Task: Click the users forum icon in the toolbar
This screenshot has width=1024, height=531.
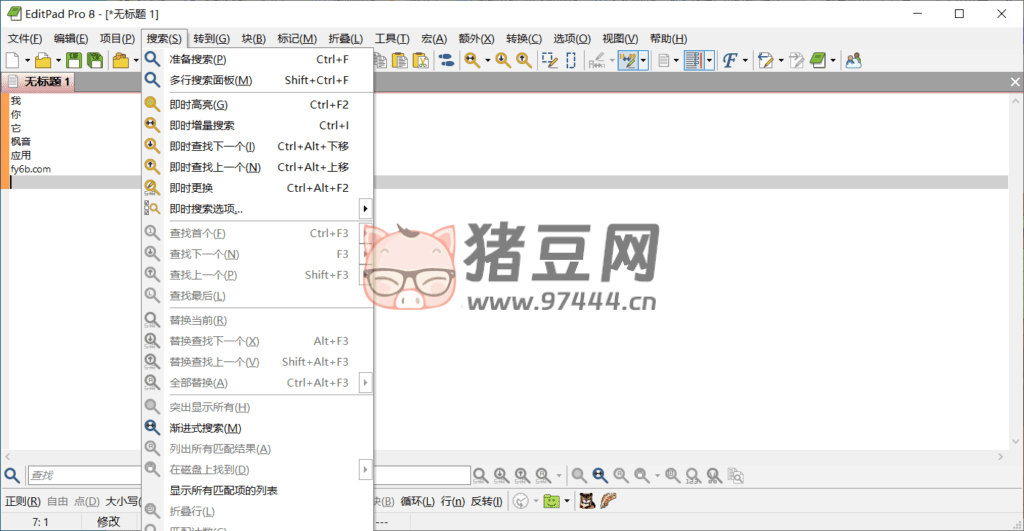Action: tap(854, 61)
